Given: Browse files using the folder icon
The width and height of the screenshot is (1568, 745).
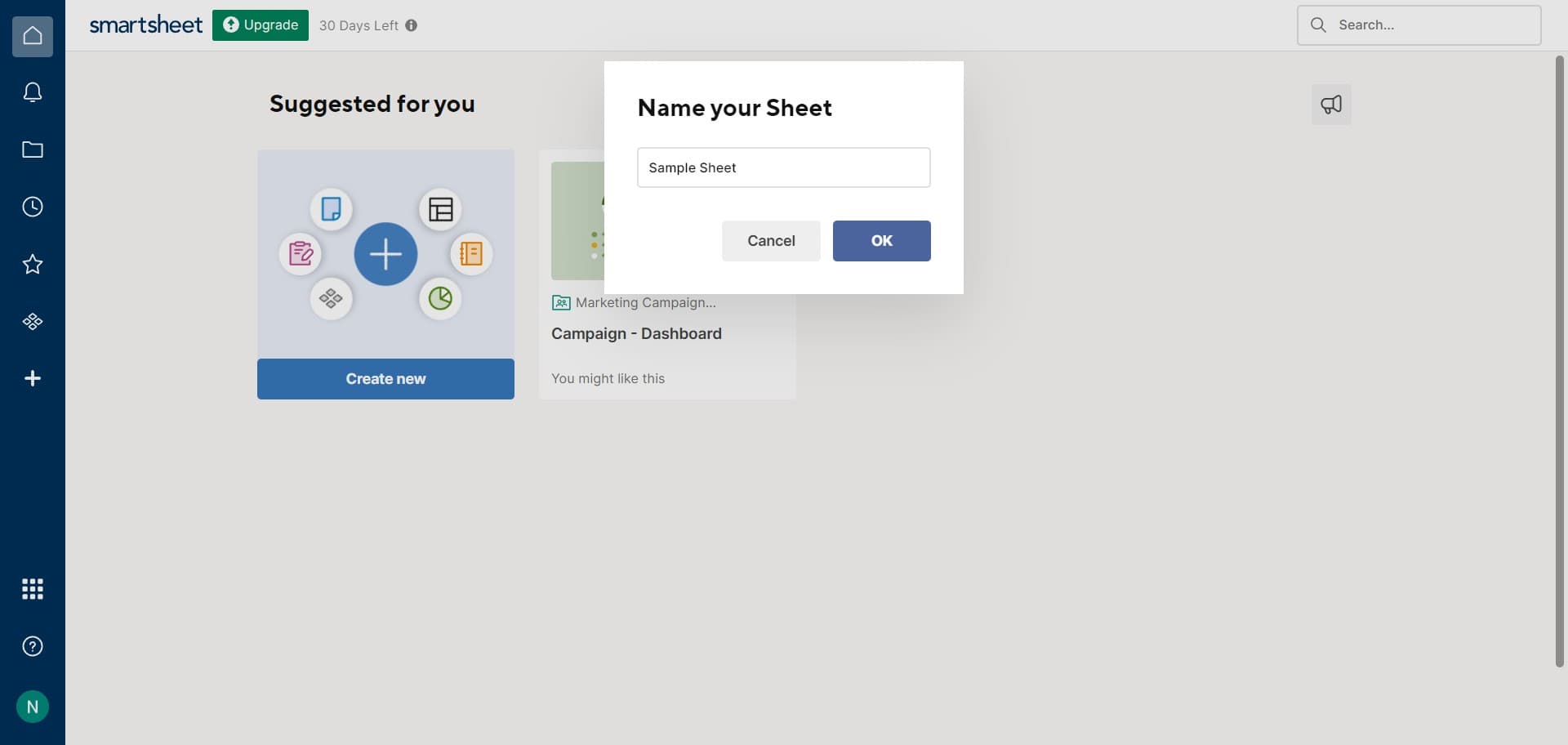Looking at the screenshot, I should tap(32, 149).
